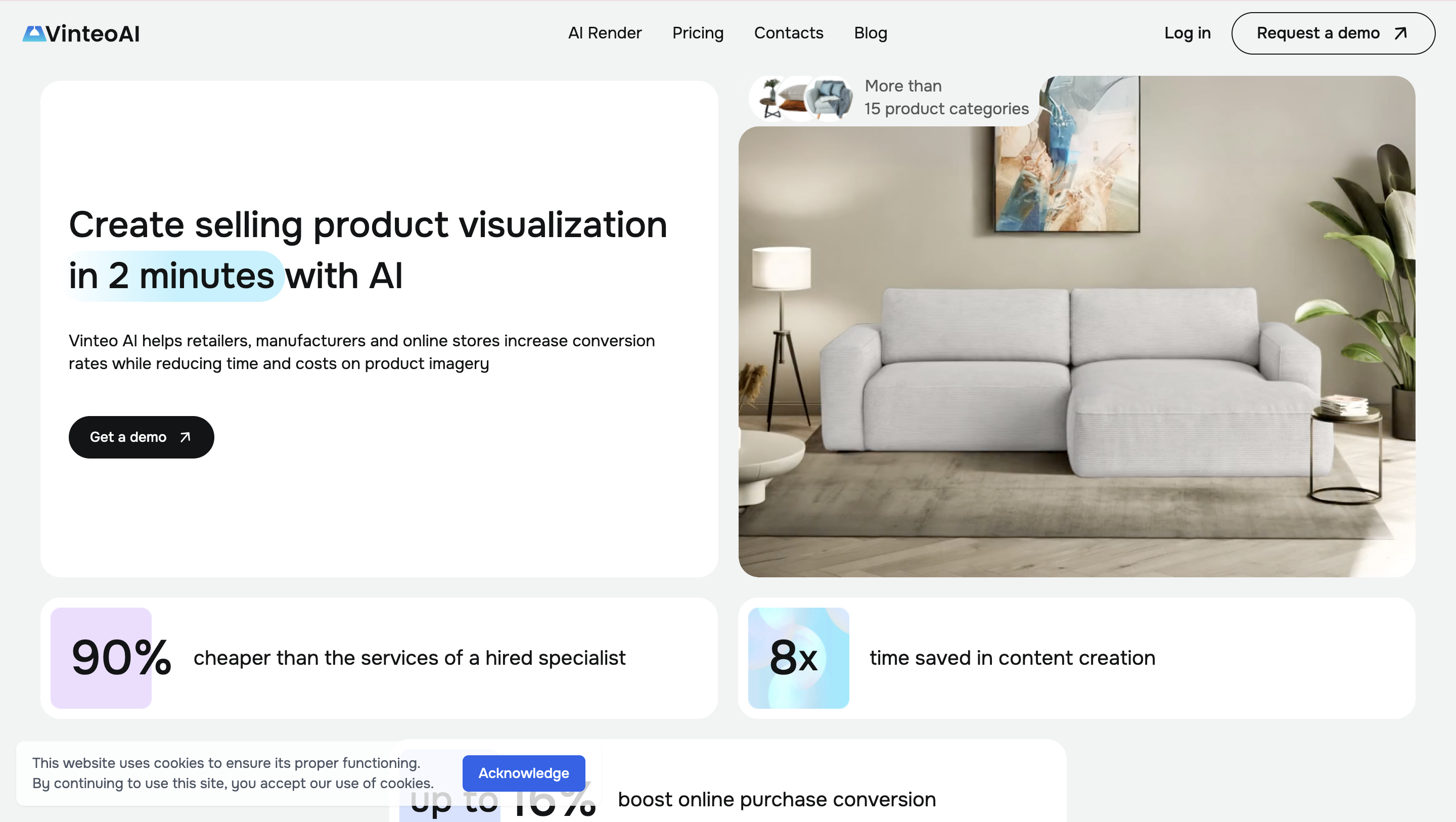This screenshot has height=822, width=1456.
Task: Click the VinteoAI logo icon
Action: pyautogui.click(x=33, y=33)
